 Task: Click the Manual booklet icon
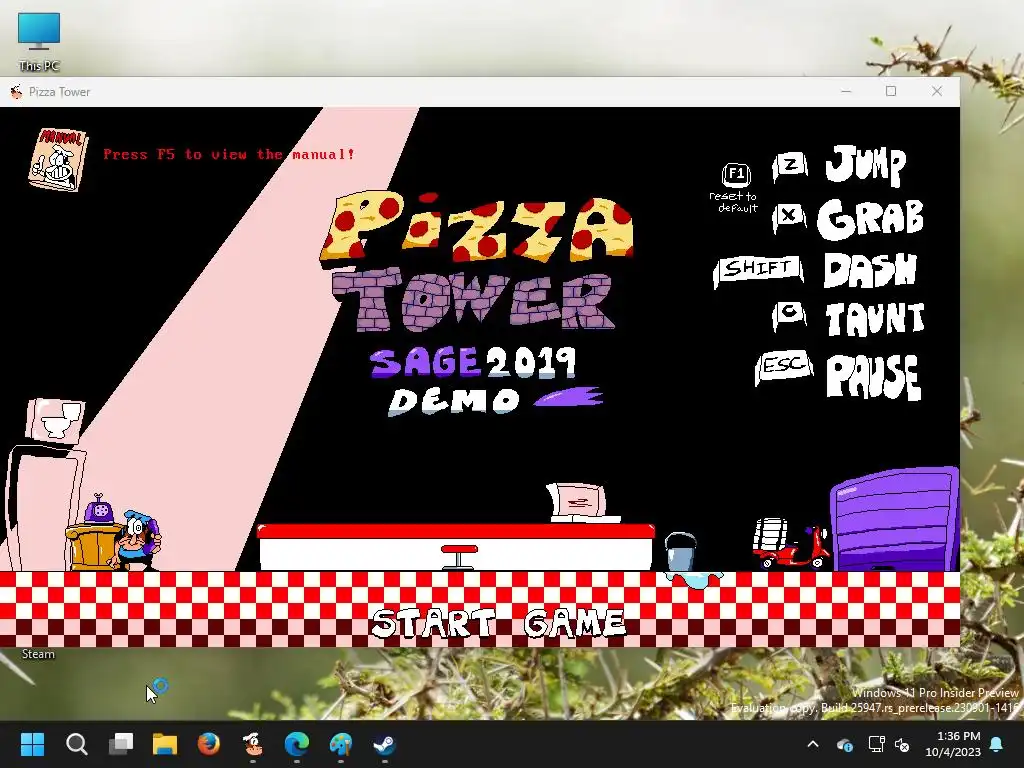(57, 159)
